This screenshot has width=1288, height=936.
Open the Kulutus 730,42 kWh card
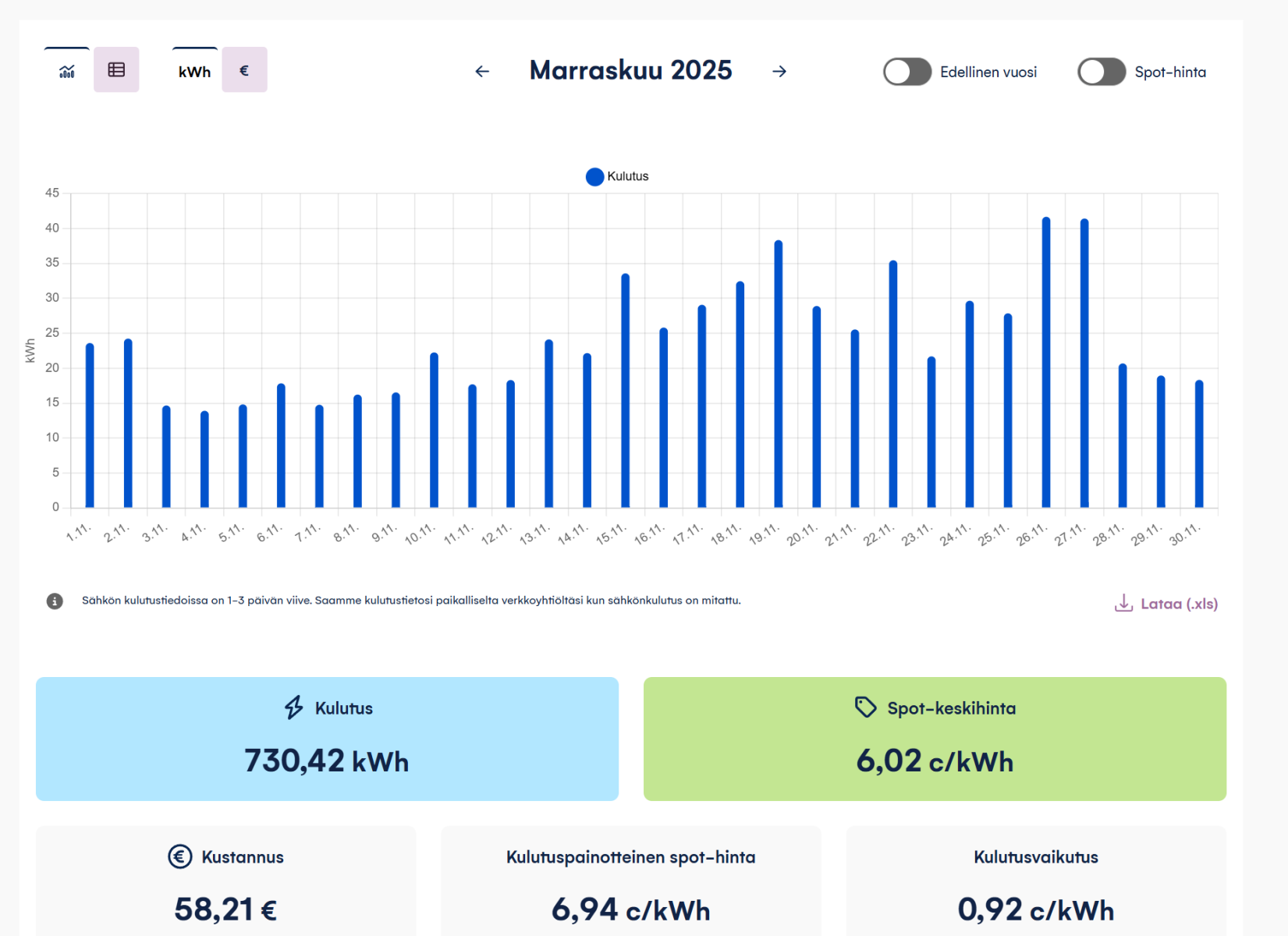[327, 738]
